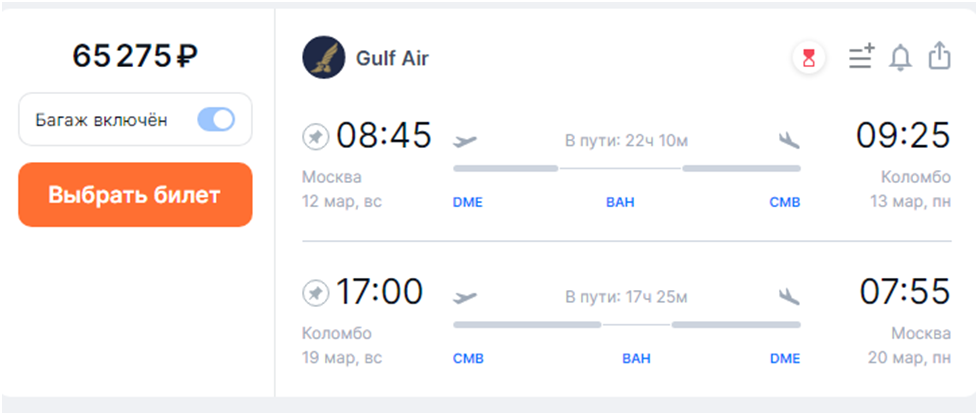
Task: Click the share ticket icon
Action: coord(939,57)
